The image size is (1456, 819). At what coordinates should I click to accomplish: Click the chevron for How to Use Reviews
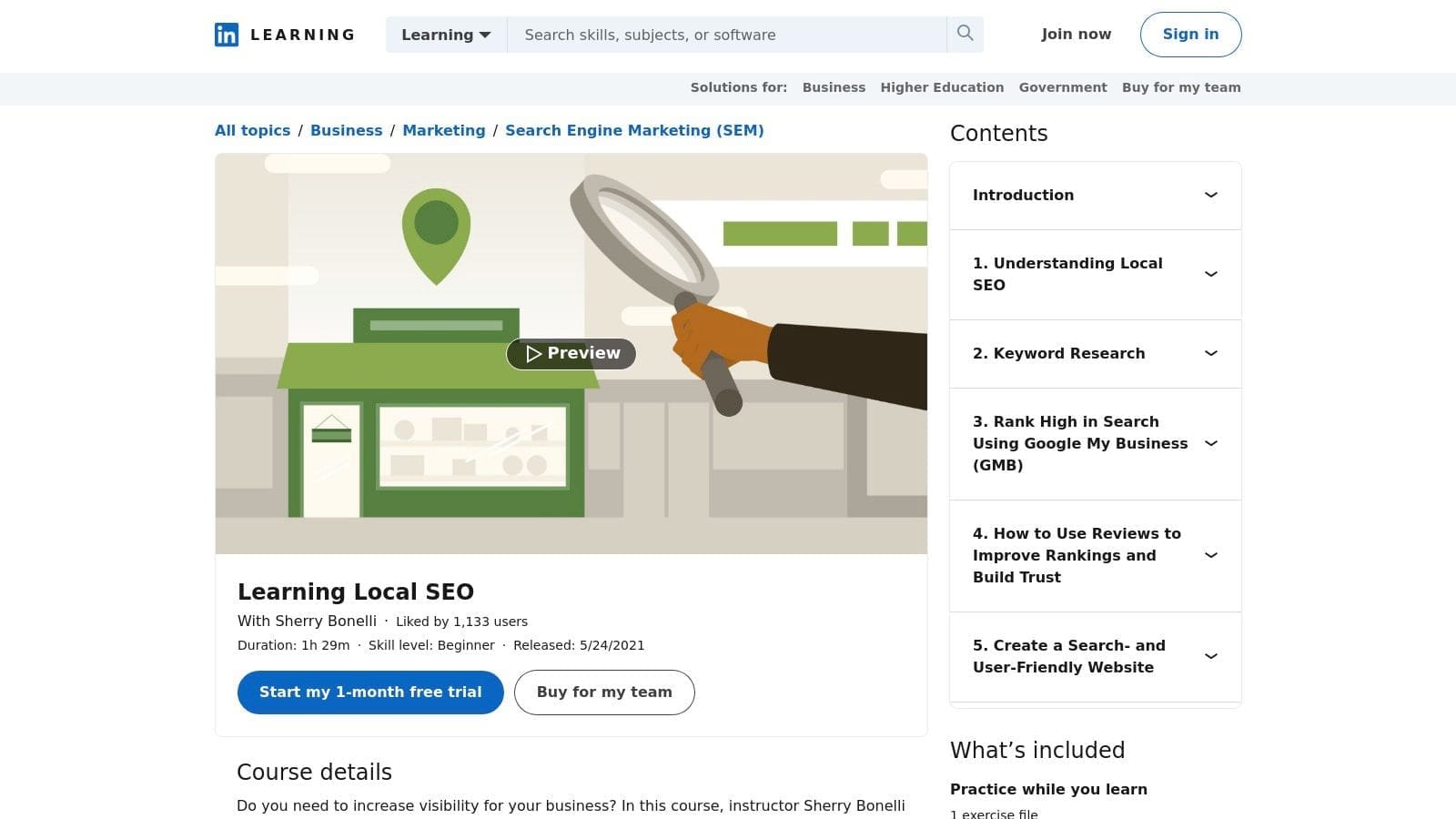[x=1211, y=555]
